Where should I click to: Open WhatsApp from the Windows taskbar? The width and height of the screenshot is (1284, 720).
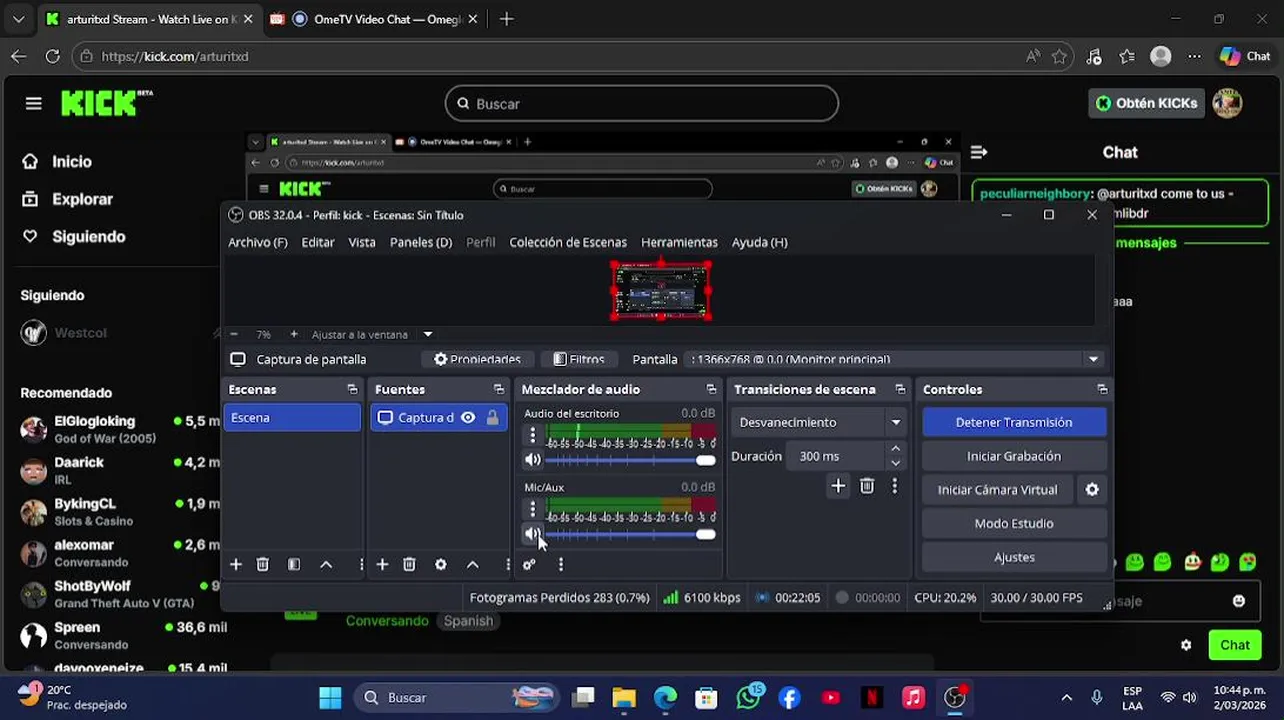coord(748,697)
